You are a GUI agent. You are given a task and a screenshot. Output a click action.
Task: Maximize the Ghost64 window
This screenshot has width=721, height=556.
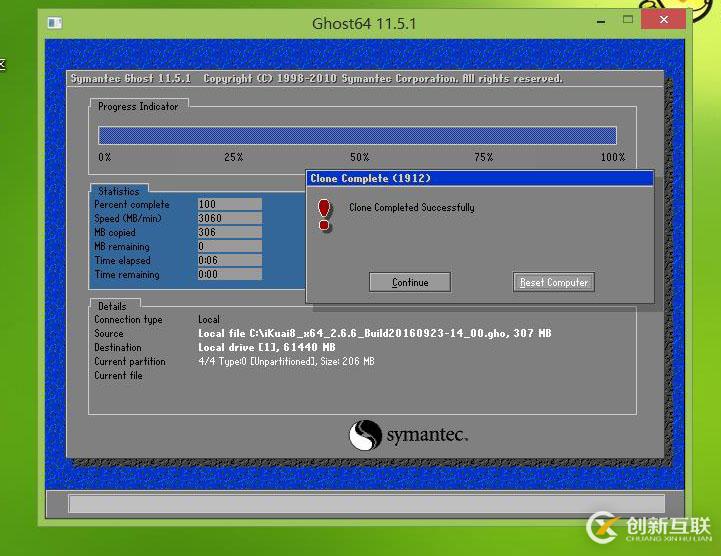click(628, 19)
